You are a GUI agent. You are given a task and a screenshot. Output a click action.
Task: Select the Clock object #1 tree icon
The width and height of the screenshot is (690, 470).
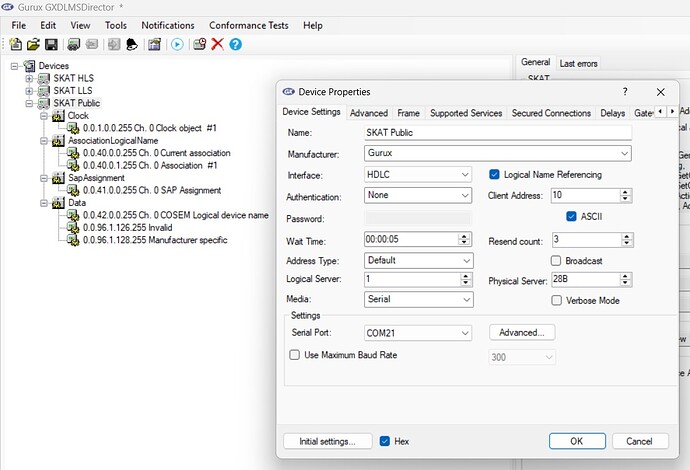click(73, 128)
